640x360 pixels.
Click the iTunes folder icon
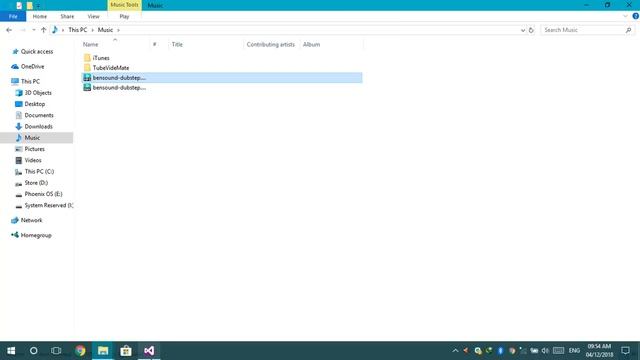coord(87,58)
